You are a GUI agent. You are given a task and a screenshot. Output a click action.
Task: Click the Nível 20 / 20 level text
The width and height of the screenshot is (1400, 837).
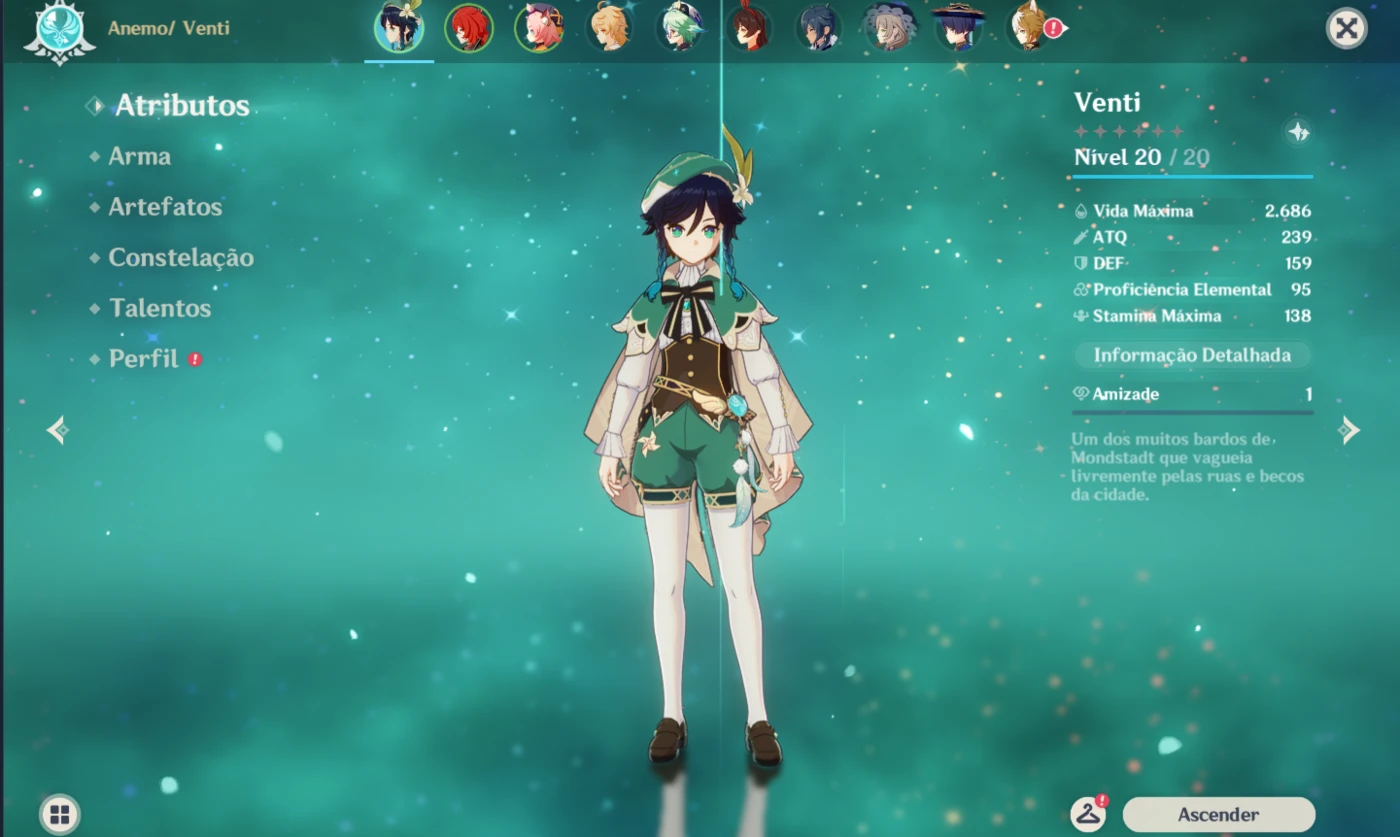tap(1142, 157)
